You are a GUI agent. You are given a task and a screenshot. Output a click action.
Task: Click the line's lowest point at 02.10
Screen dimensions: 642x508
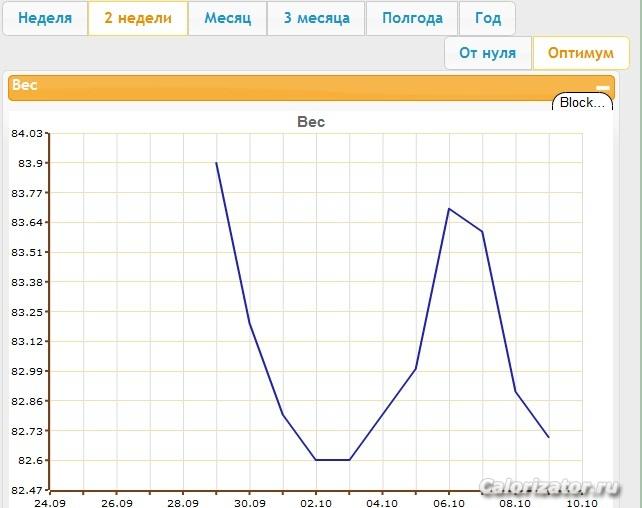coord(316,460)
